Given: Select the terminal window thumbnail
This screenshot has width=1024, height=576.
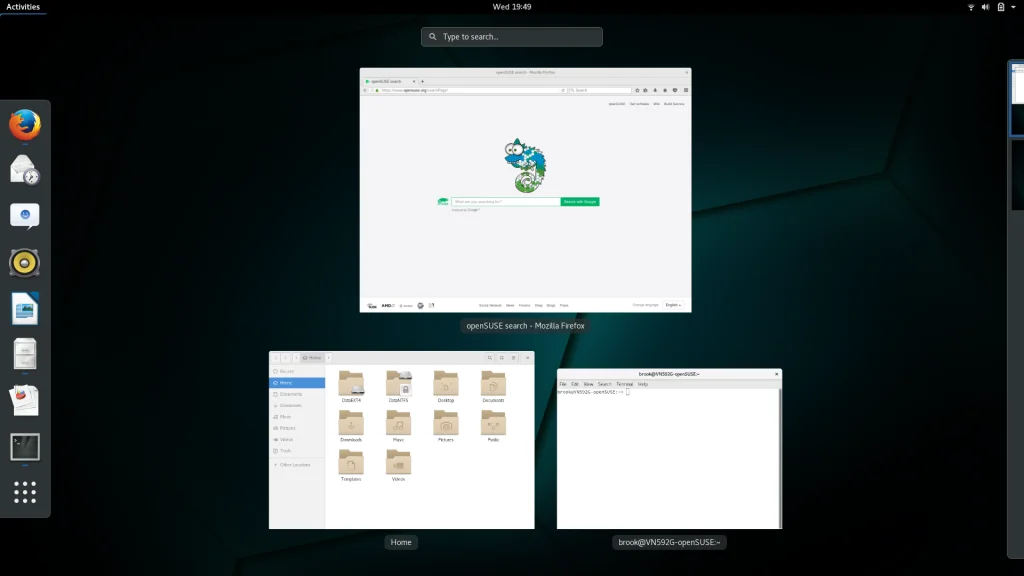Looking at the screenshot, I should 669,449.
